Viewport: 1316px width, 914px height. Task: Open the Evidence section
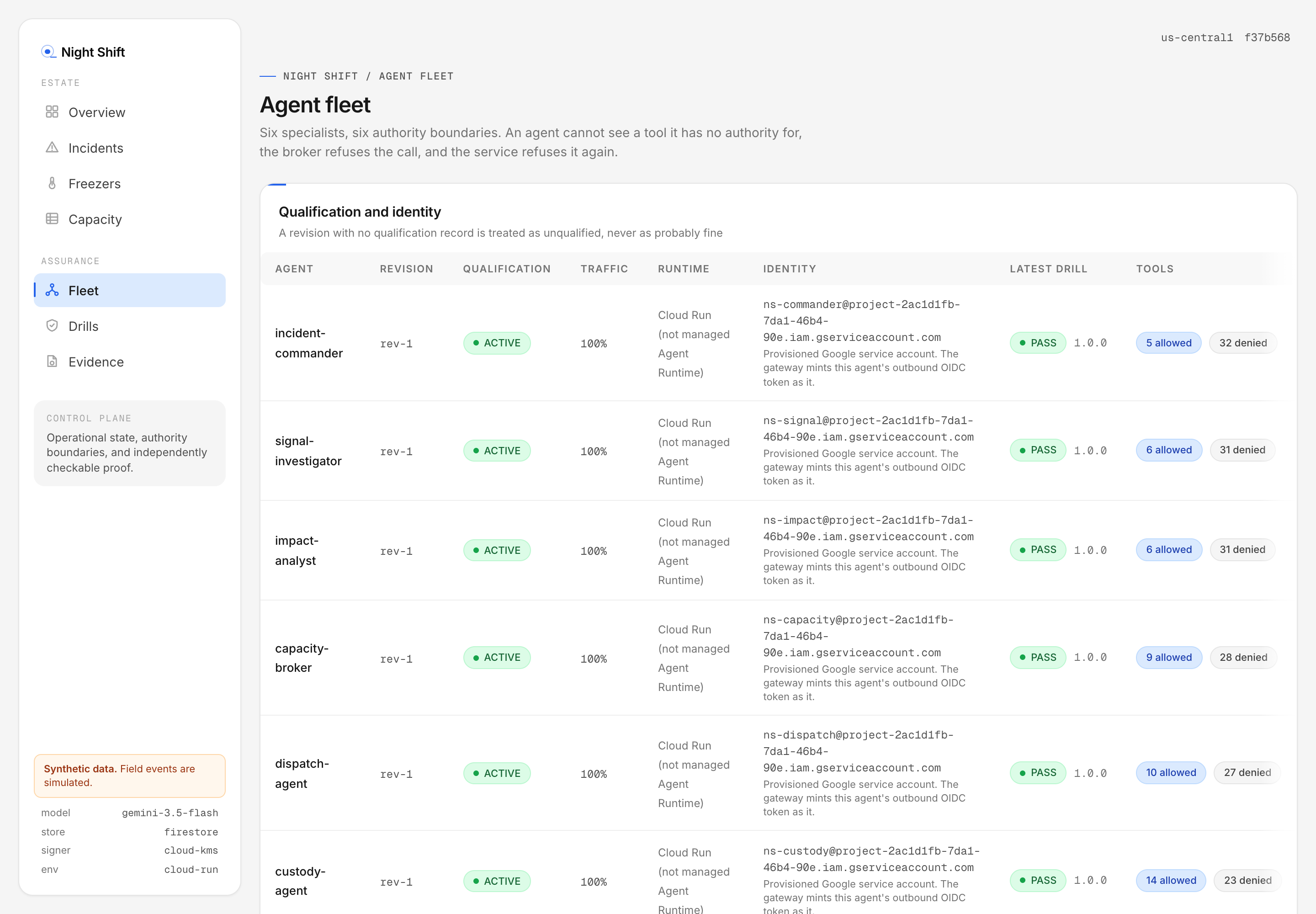[x=130, y=362]
